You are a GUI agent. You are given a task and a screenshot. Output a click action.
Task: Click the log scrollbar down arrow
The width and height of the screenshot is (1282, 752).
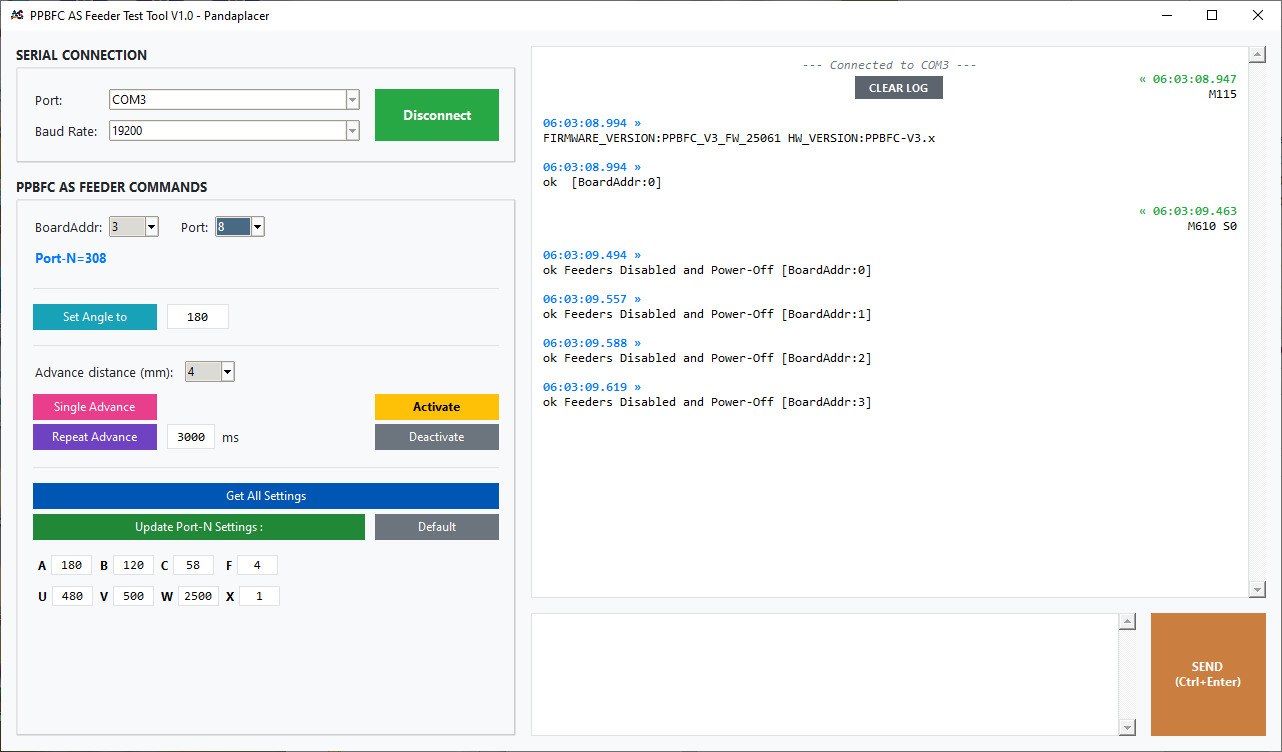[x=1258, y=590]
